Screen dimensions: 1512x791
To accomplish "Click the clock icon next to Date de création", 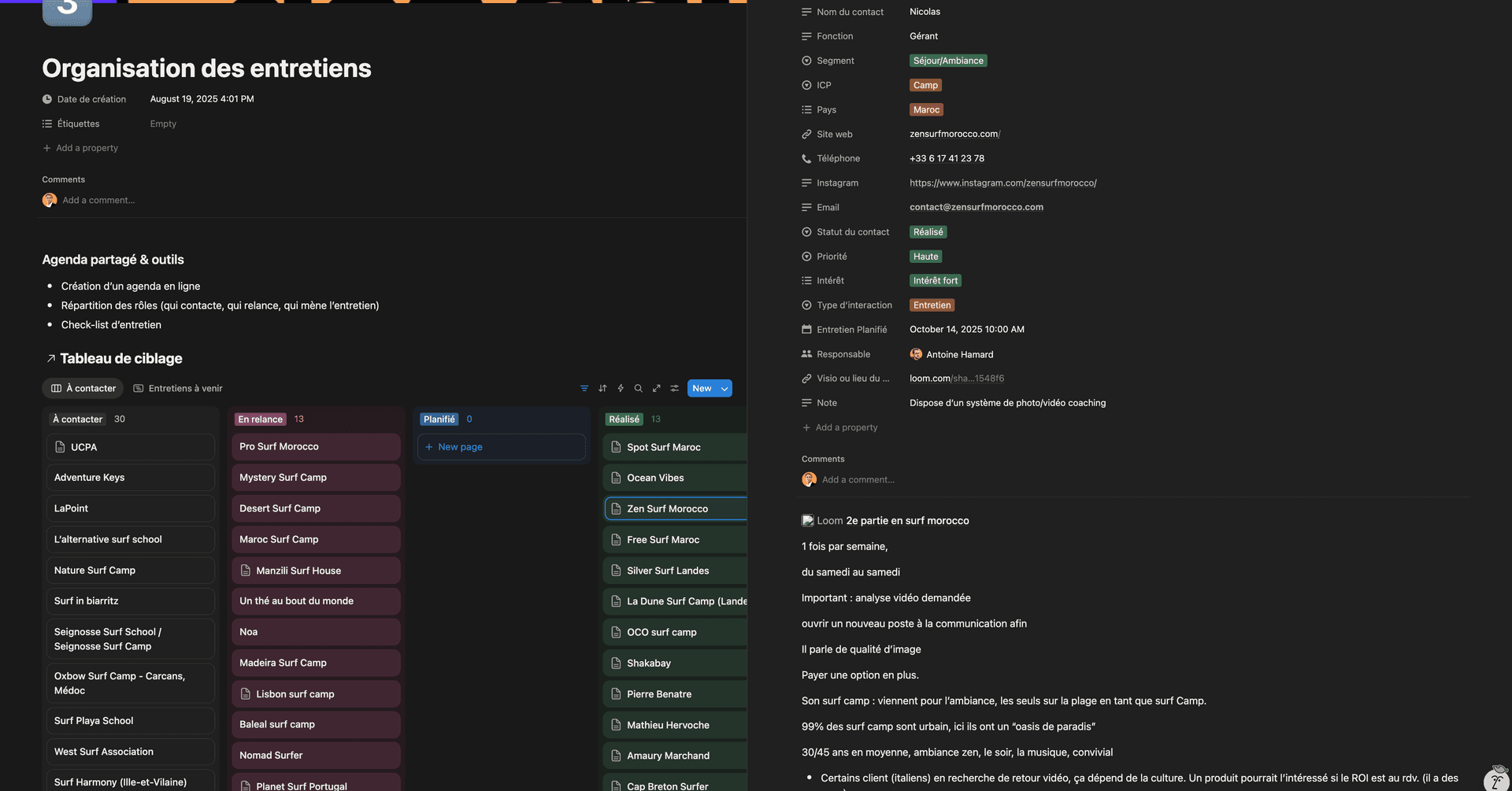I will (47, 99).
